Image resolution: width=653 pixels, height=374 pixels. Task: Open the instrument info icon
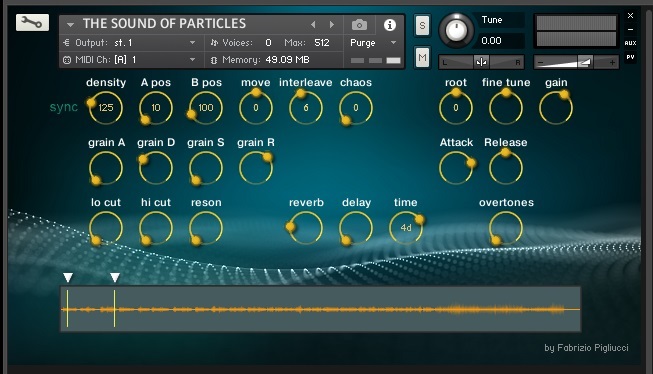coord(390,25)
